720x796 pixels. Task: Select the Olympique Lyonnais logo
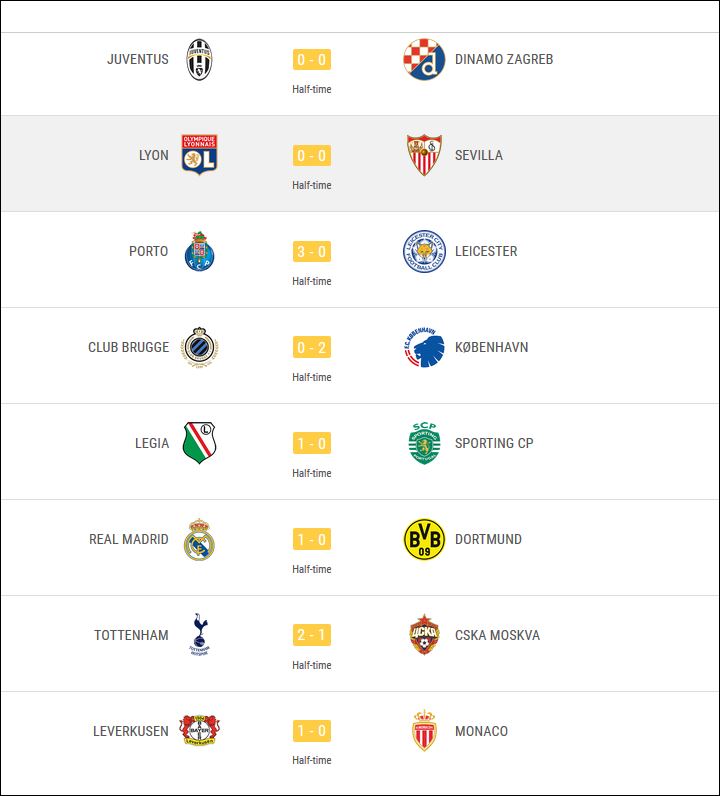tap(199, 155)
